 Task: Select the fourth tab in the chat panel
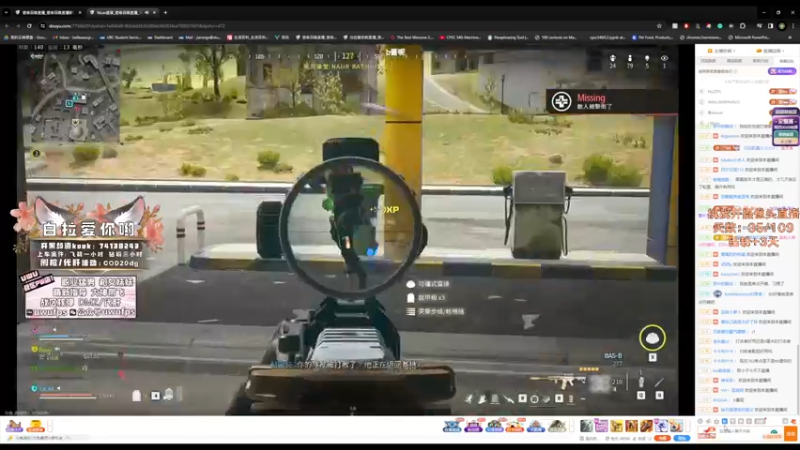pyautogui.click(x=786, y=61)
